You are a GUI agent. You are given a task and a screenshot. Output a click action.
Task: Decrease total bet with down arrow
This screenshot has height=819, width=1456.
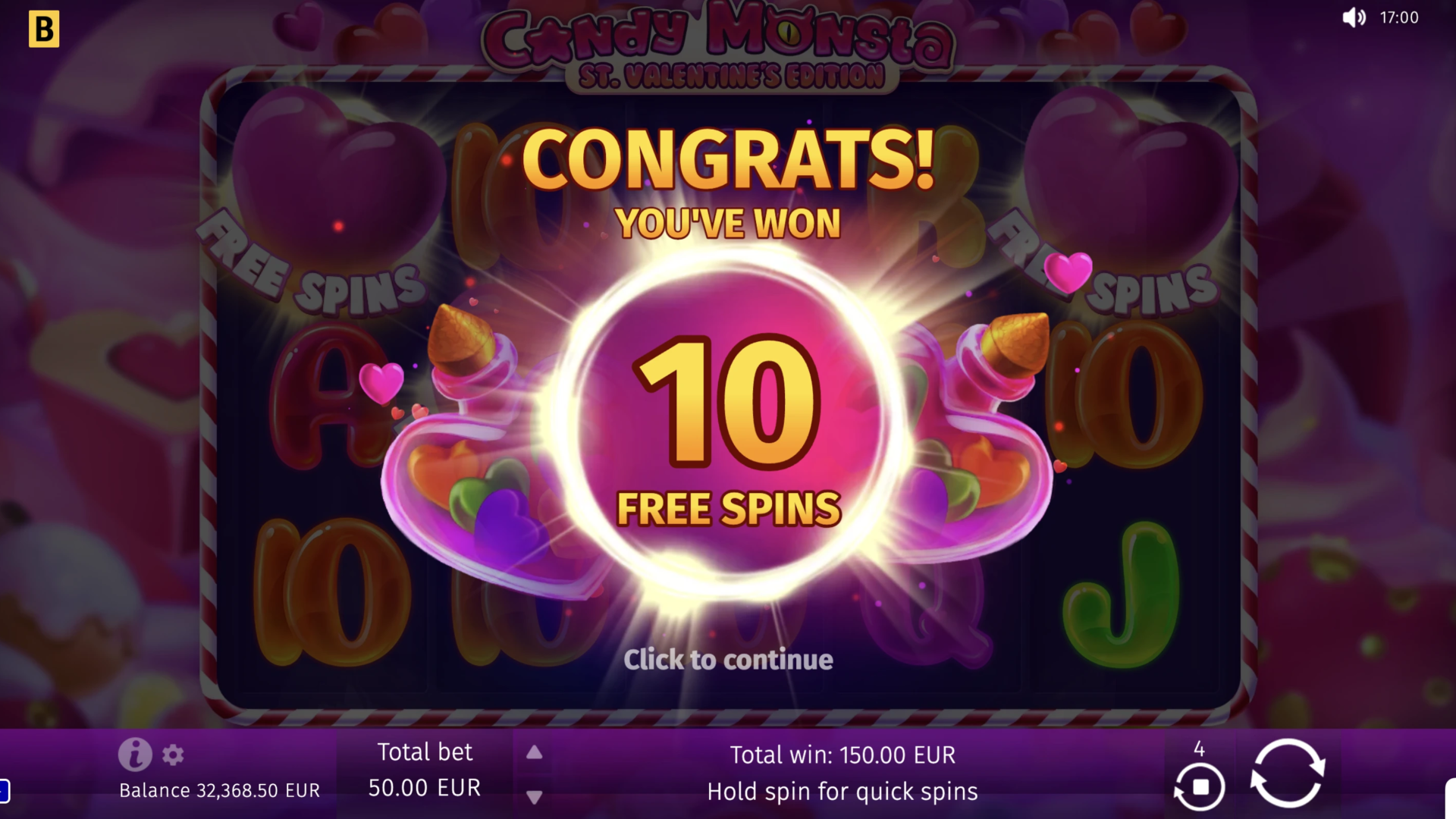click(535, 797)
